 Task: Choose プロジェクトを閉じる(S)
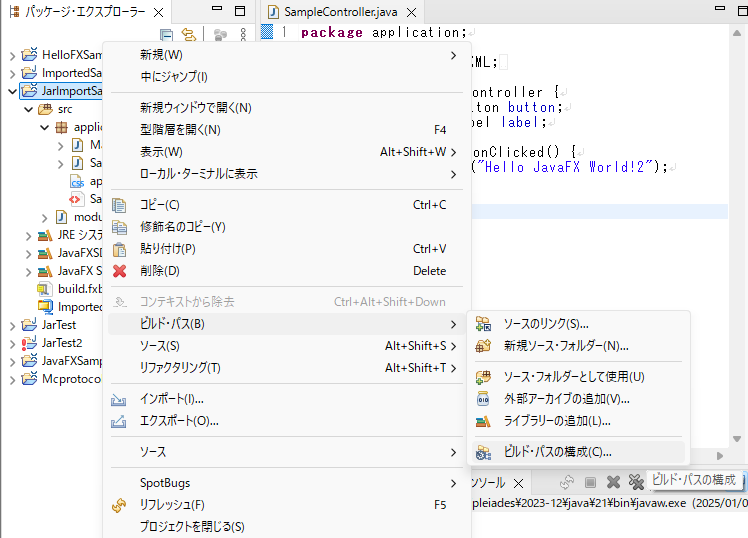point(286,527)
